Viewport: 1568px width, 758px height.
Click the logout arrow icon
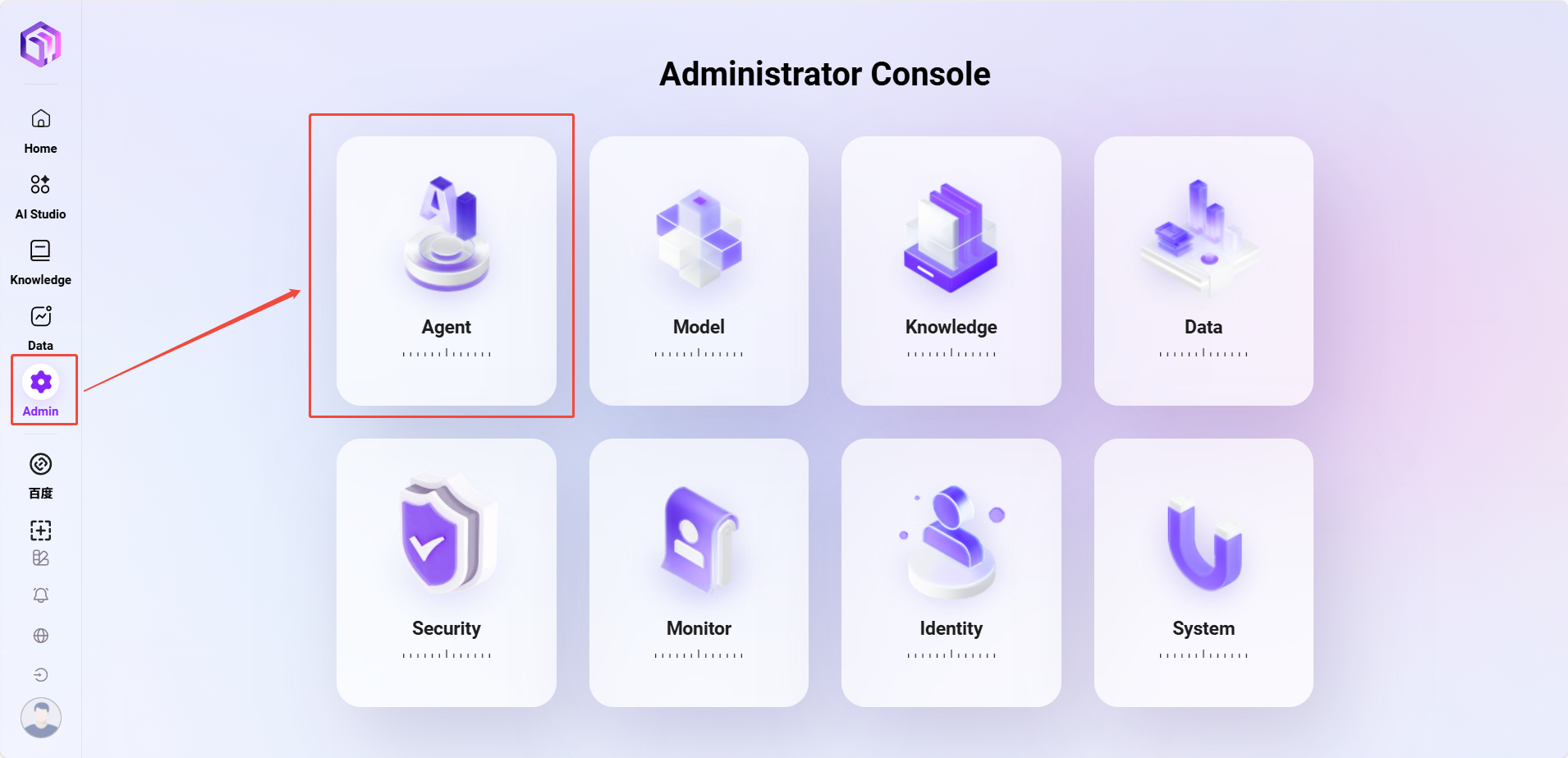point(40,675)
